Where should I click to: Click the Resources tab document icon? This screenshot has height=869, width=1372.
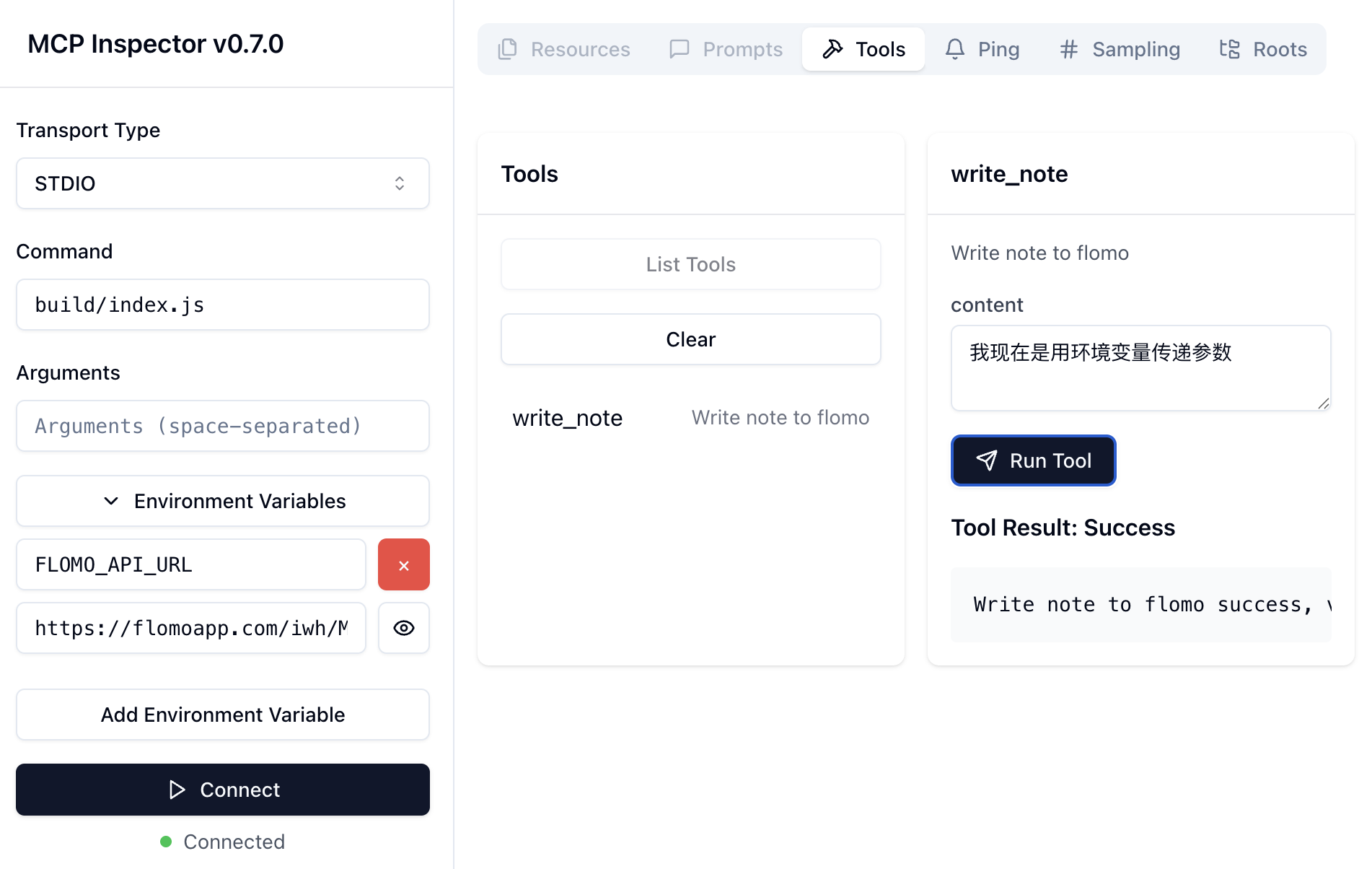coord(508,49)
